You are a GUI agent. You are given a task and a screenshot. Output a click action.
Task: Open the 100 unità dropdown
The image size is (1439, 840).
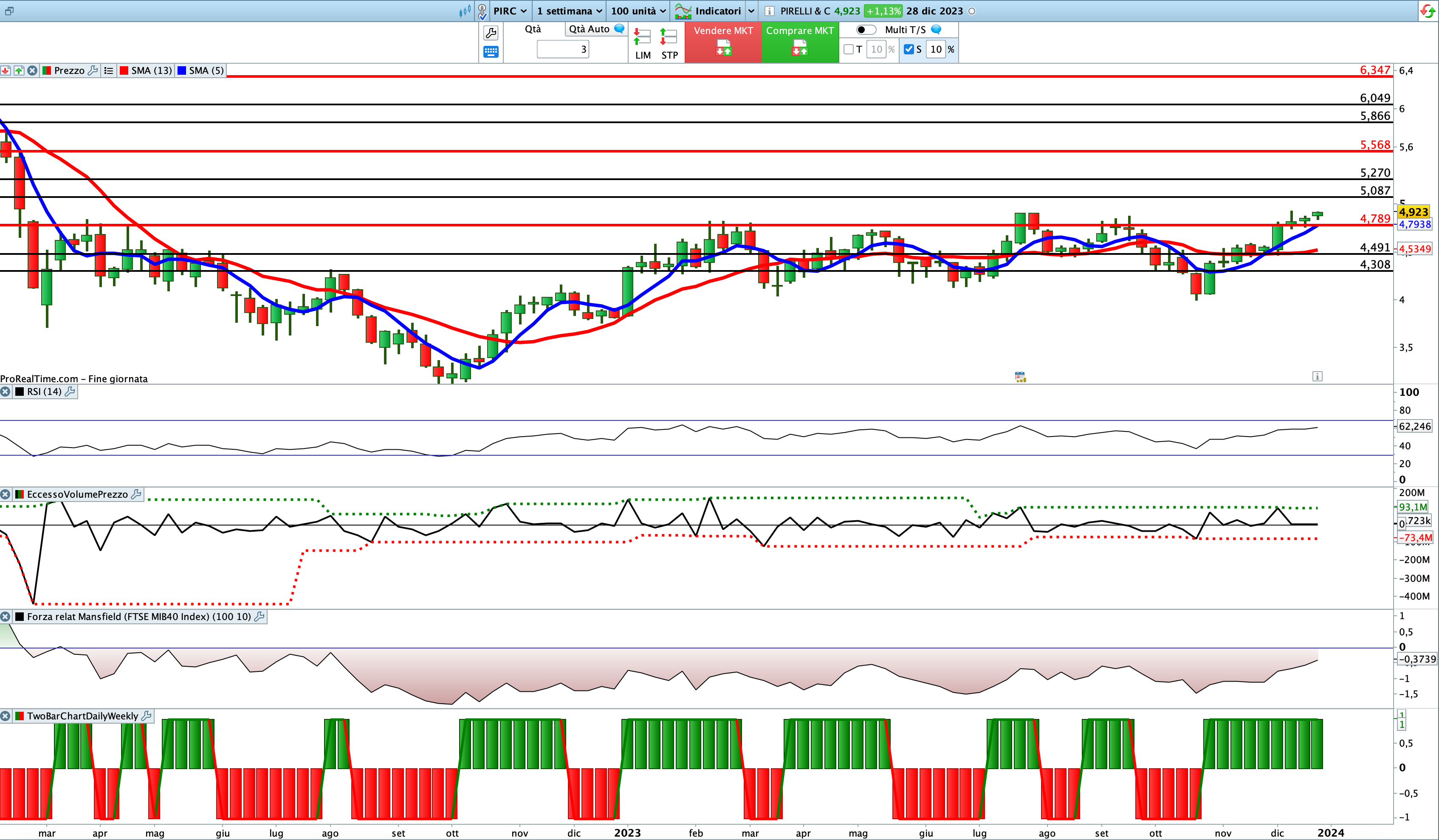pos(638,11)
